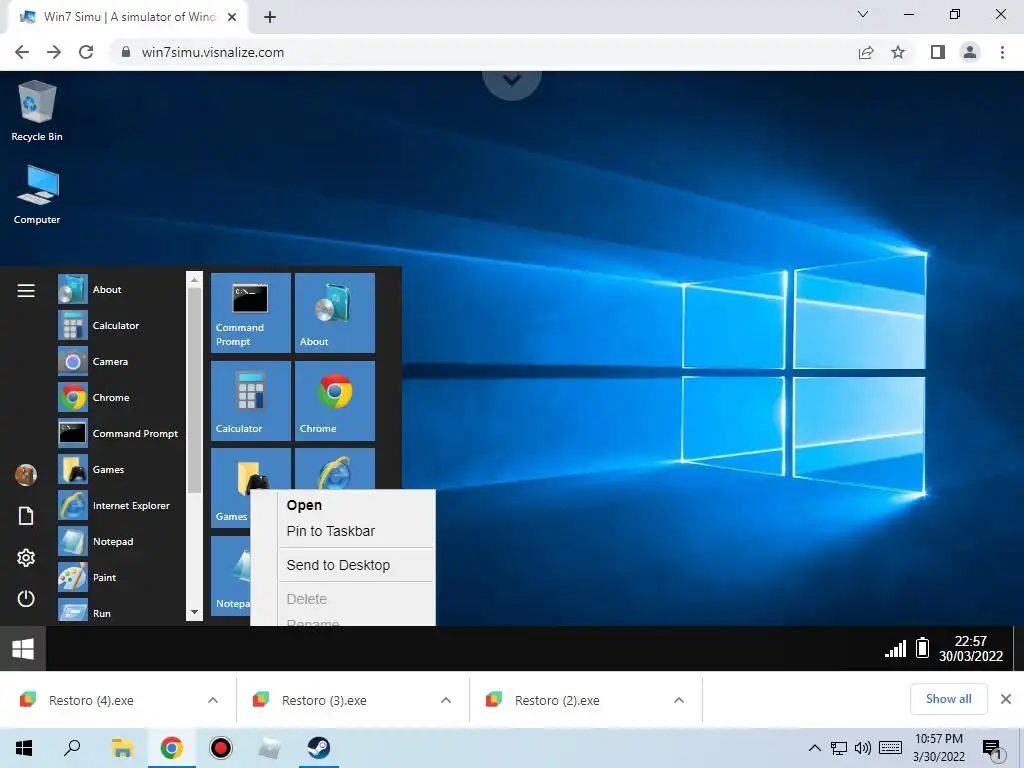Open the Computer desktop icon
This screenshot has width=1024, height=768.
37,195
